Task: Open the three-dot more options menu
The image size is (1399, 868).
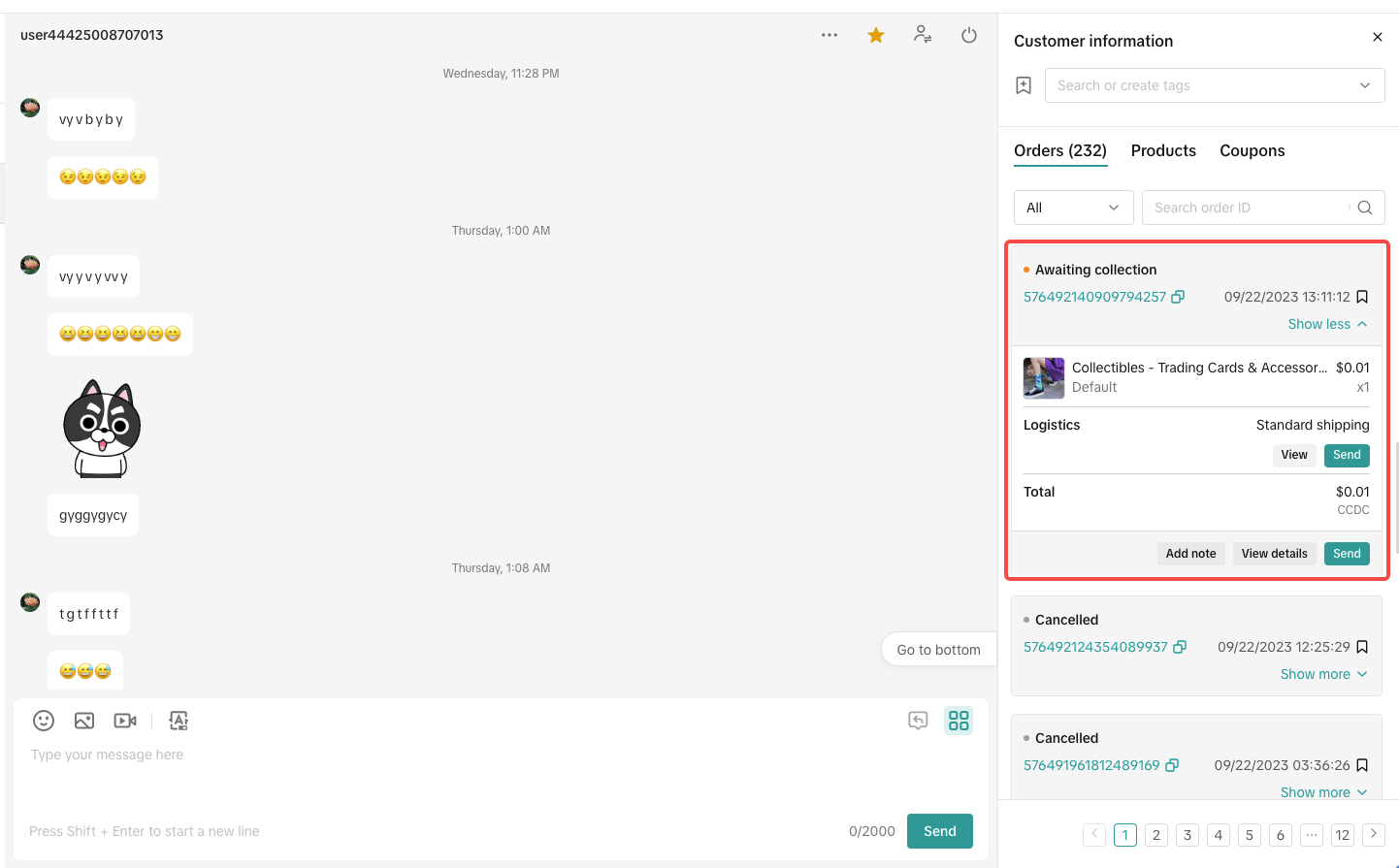Action: pyautogui.click(x=830, y=35)
